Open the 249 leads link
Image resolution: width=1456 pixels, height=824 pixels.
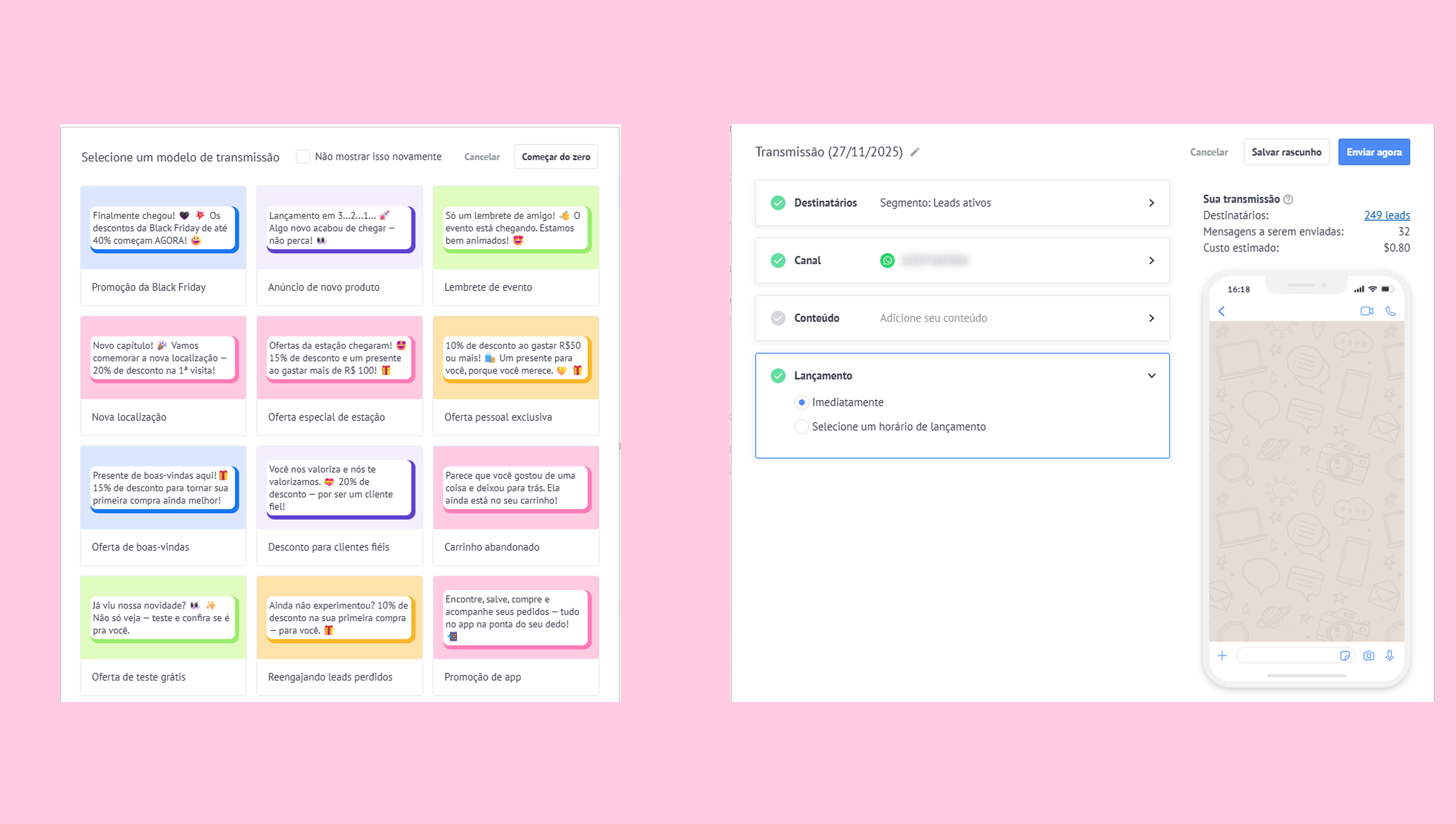point(1386,215)
